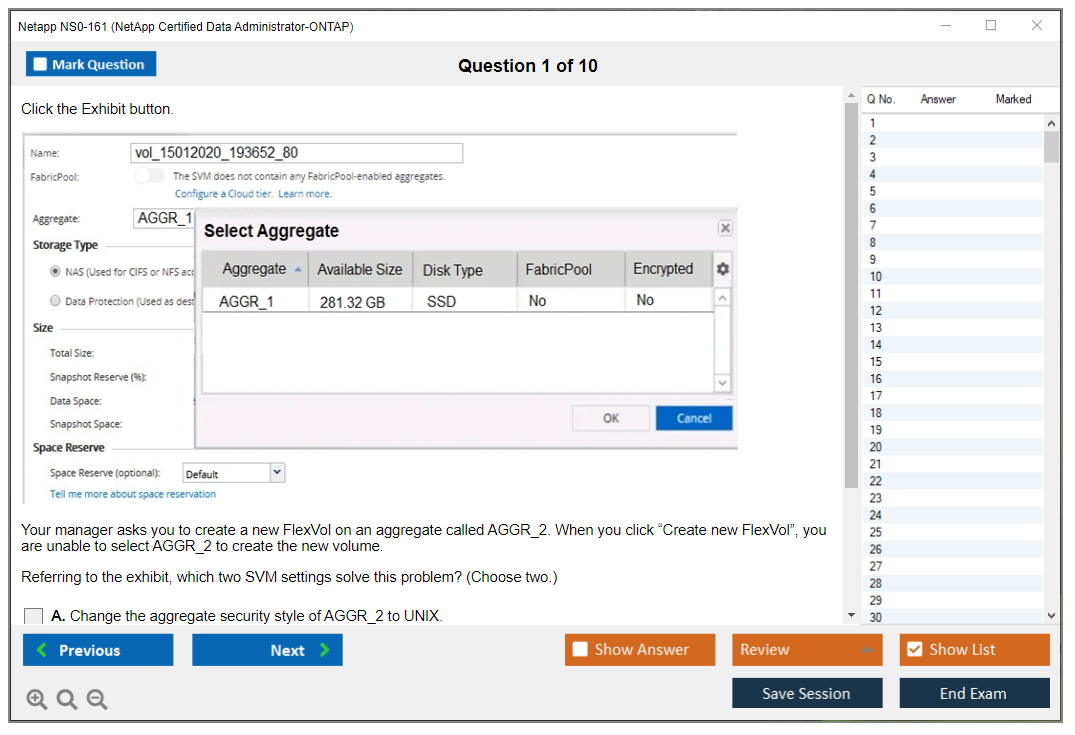Viewport: 1075px width, 735px height.
Task: Open column settings gear in Select Aggregate
Action: (722, 270)
